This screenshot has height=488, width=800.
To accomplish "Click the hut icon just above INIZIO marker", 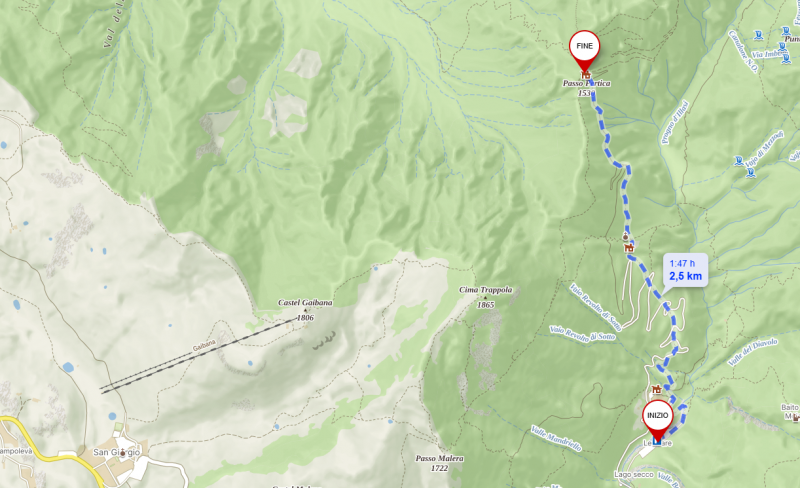I will (x=657, y=389).
